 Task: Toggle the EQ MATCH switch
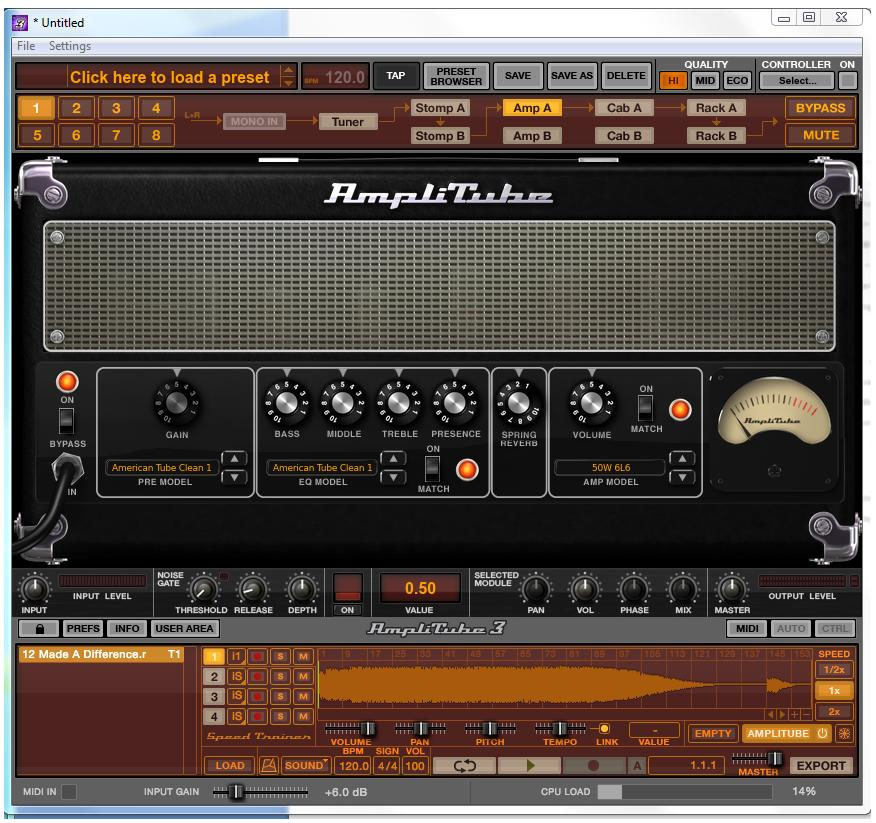pos(432,469)
